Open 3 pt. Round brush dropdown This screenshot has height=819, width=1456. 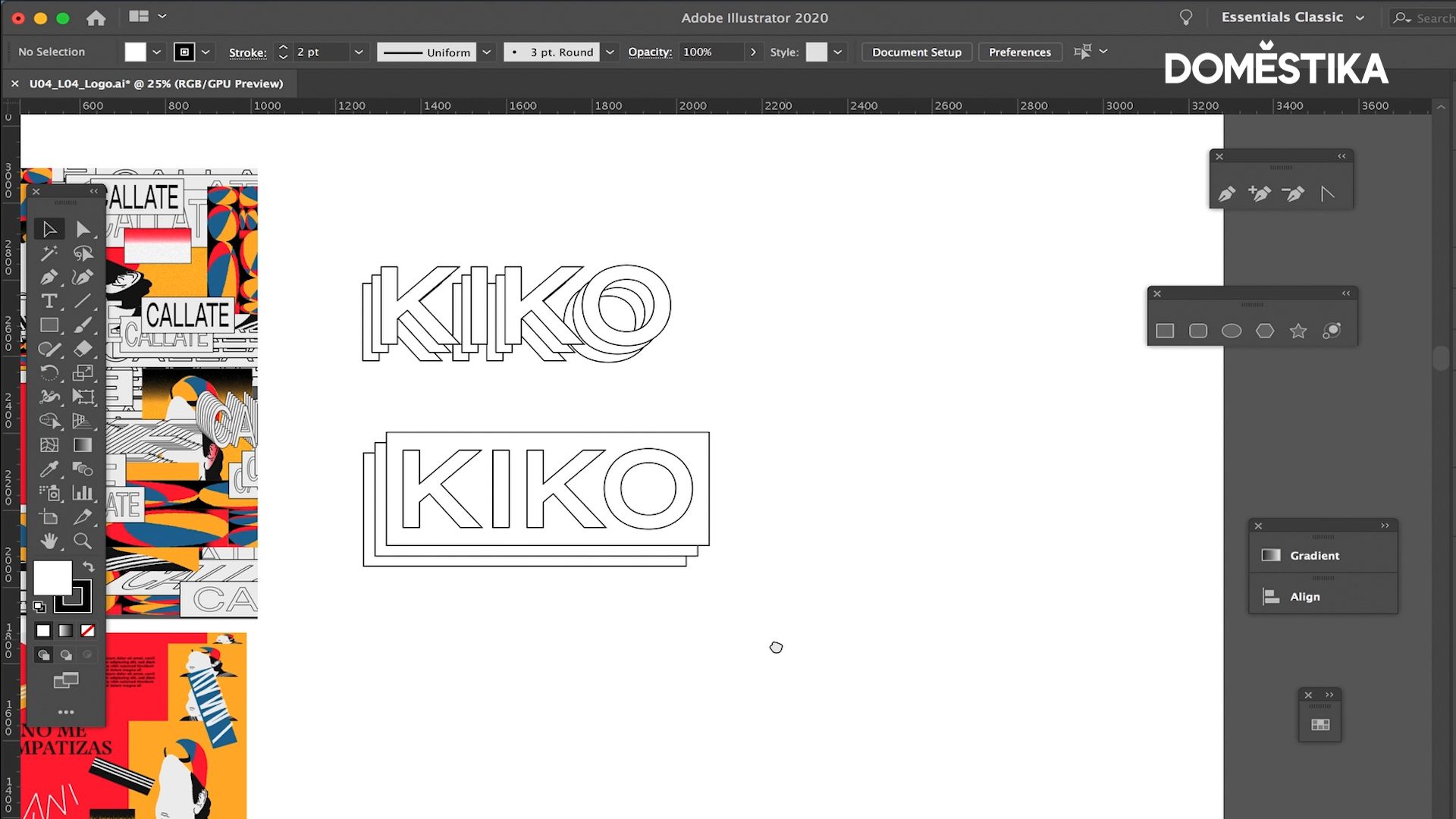pos(610,52)
